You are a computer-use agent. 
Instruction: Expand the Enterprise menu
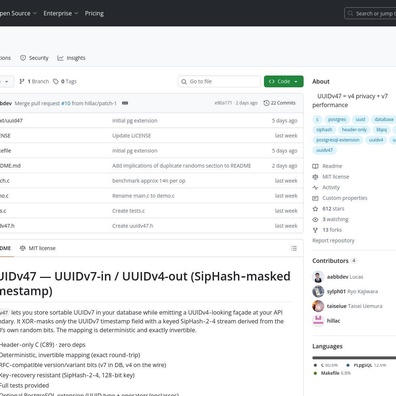click(61, 13)
